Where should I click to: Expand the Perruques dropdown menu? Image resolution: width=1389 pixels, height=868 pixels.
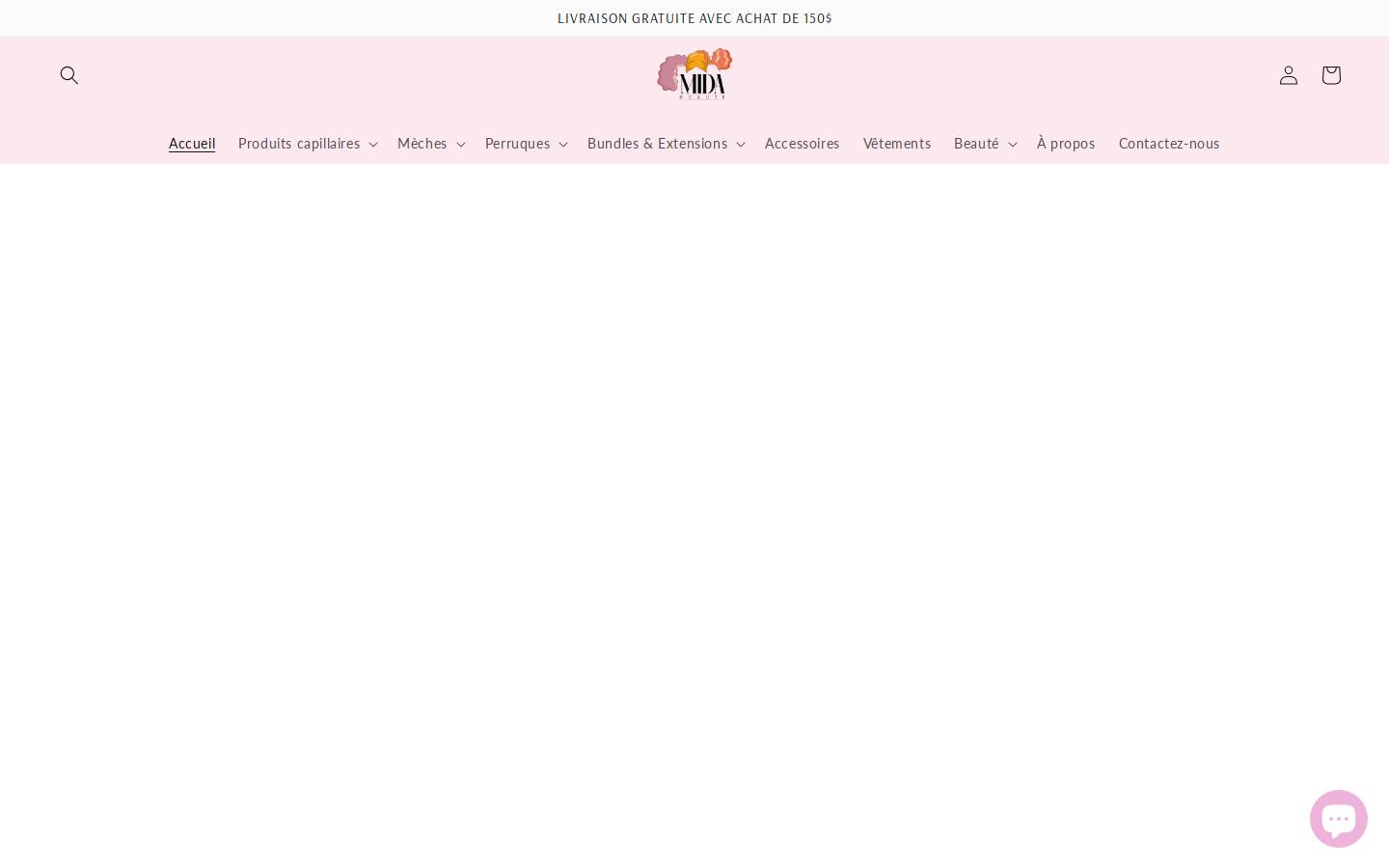click(527, 144)
